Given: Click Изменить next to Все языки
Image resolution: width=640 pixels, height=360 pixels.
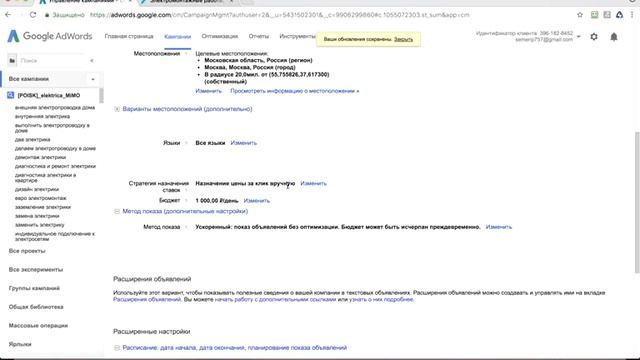Looking at the screenshot, I should click(x=244, y=143).
